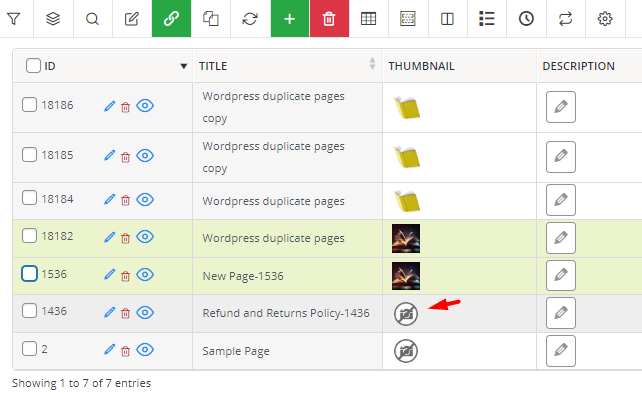
Task: Click the title 'New Page-1536'
Action: (243, 276)
